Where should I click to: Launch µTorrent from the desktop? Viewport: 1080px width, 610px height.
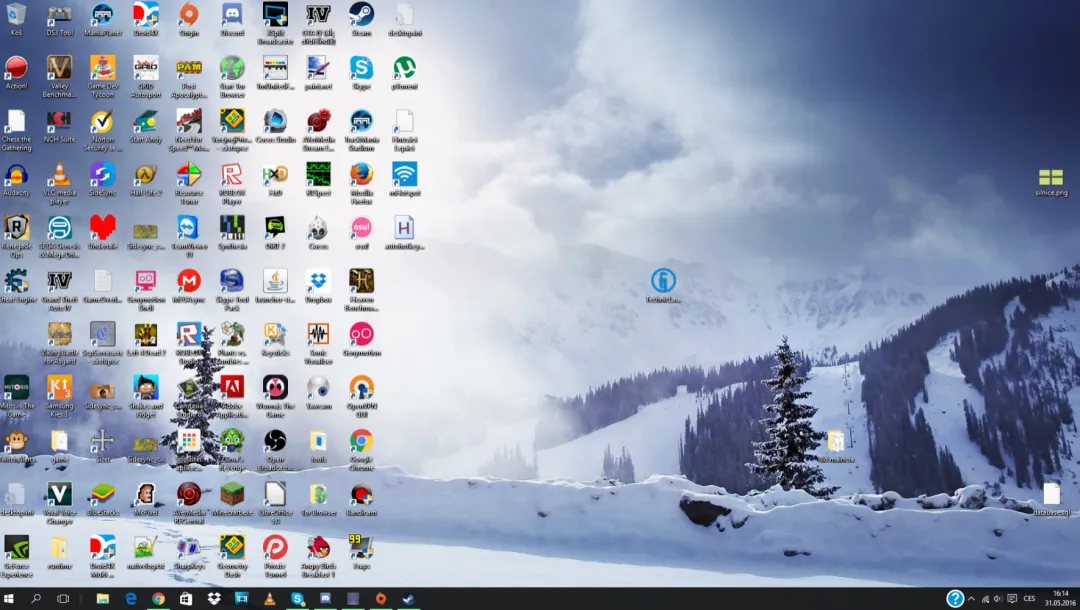click(x=404, y=73)
